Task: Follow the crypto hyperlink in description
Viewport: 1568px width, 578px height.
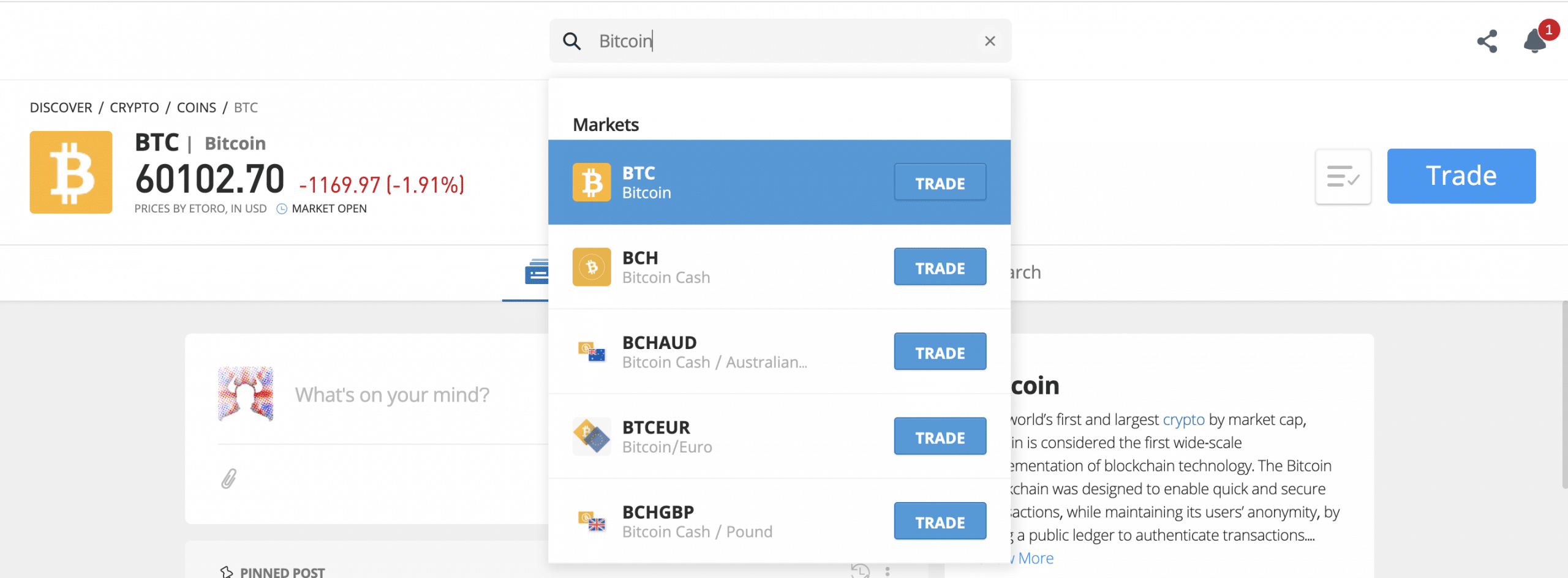Action: pos(1183,420)
